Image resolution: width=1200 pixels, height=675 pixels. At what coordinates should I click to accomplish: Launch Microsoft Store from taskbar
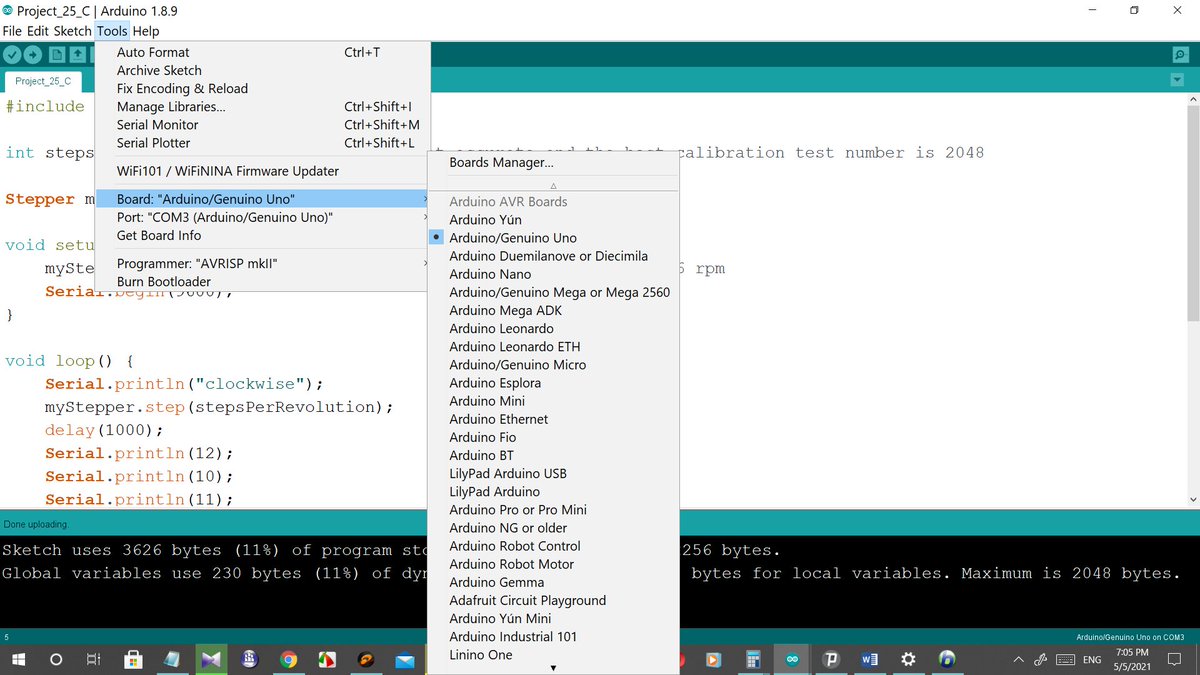[133, 660]
